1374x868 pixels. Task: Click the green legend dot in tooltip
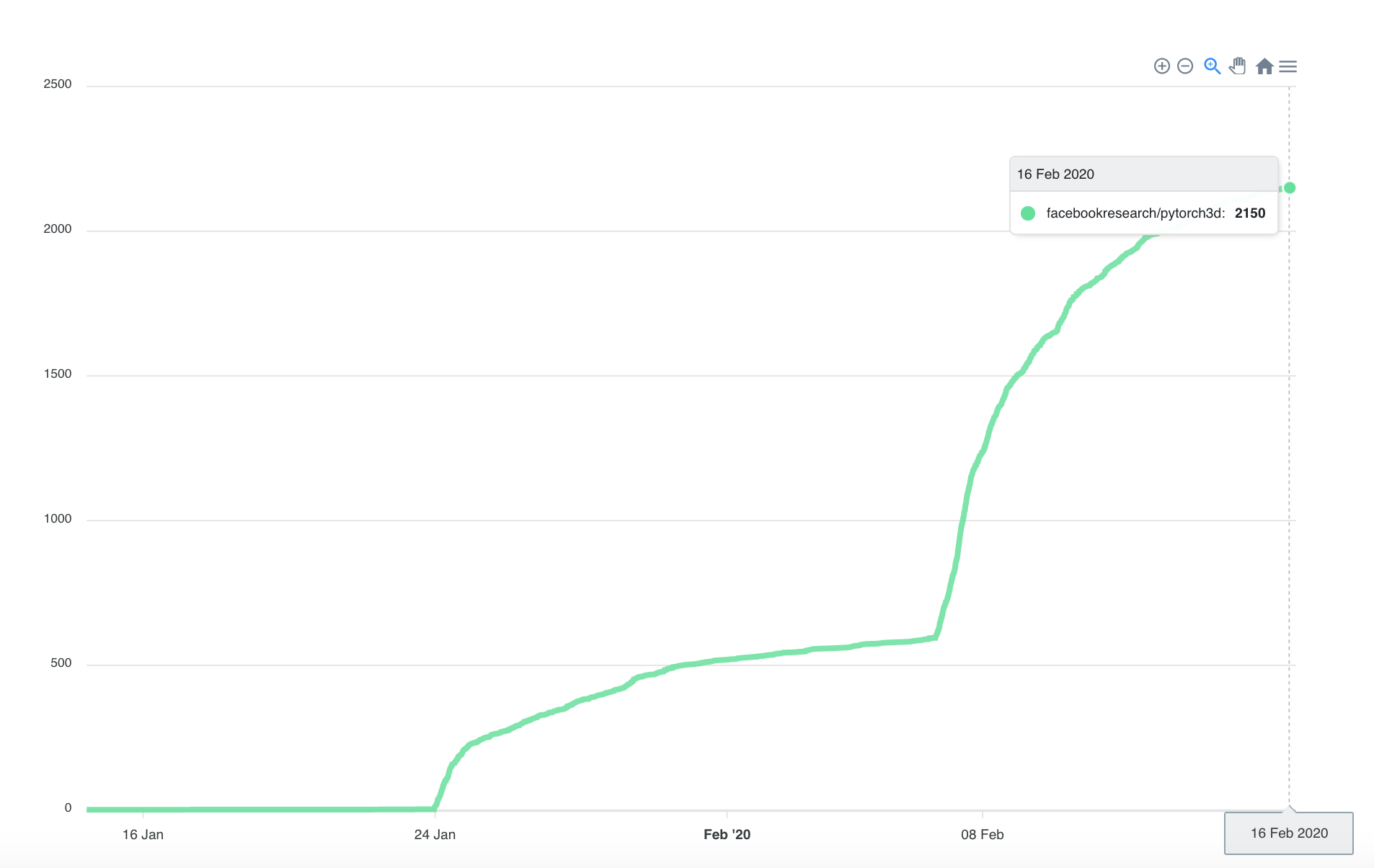click(1028, 213)
